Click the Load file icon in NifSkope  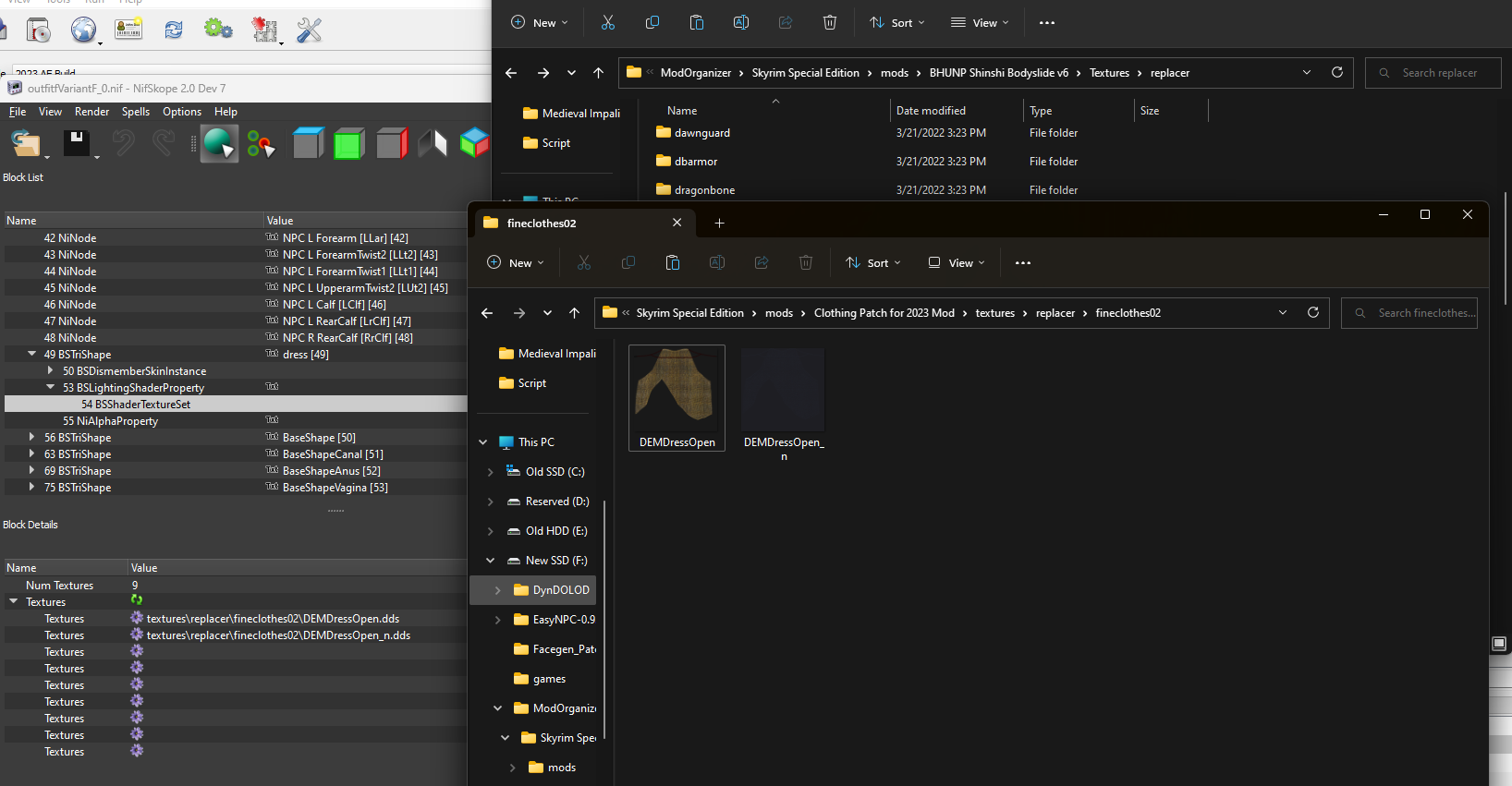26,143
